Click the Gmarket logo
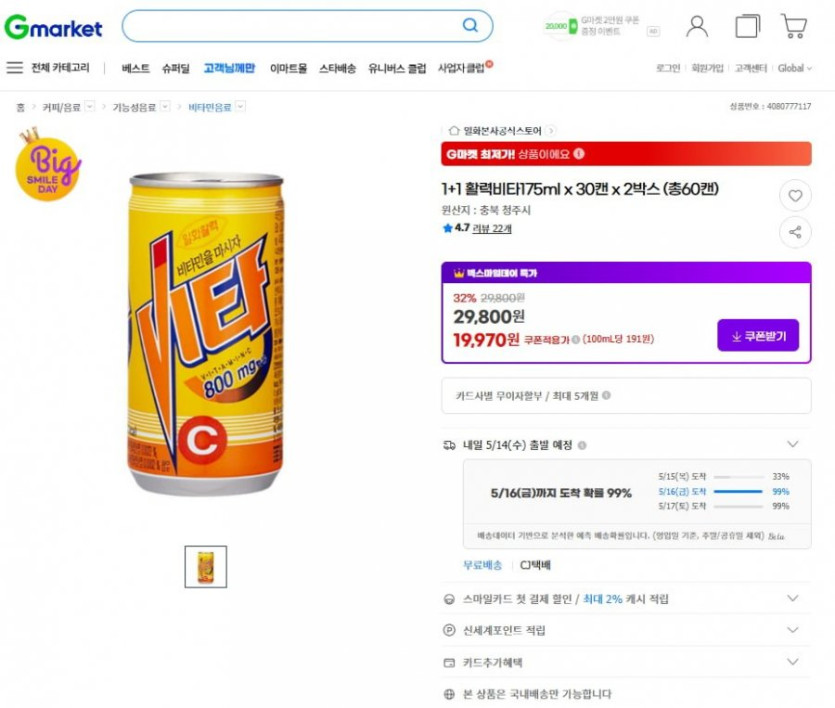This screenshot has height=708, width=835. click(56, 24)
